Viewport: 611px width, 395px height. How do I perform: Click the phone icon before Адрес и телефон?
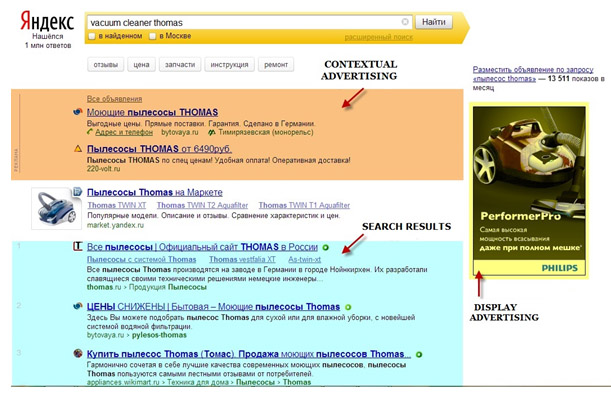click(90, 132)
